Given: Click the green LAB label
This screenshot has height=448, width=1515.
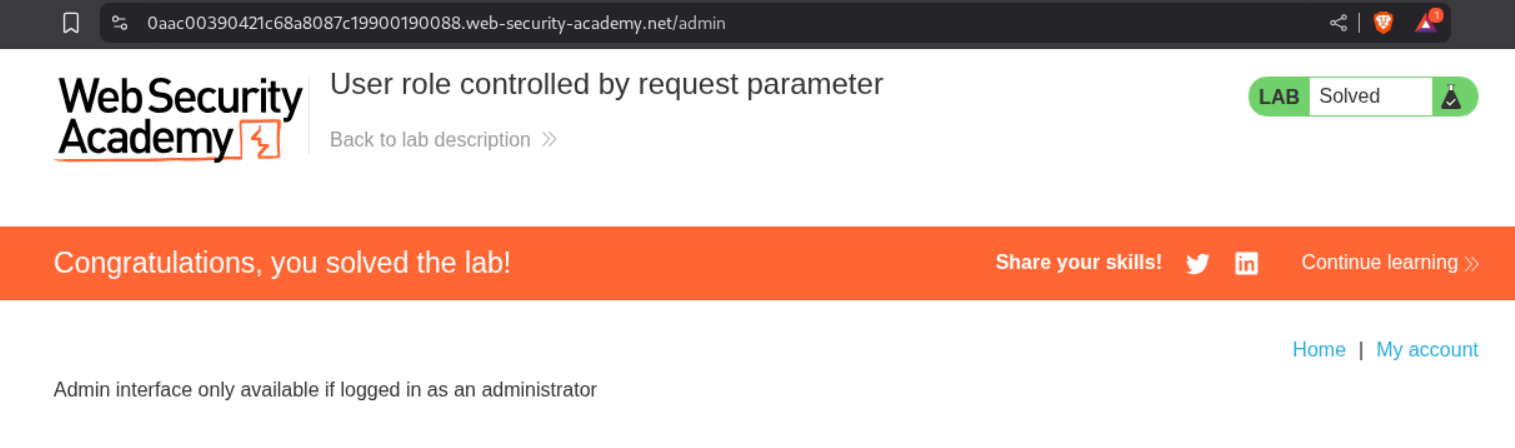Looking at the screenshot, I should (x=1279, y=97).
